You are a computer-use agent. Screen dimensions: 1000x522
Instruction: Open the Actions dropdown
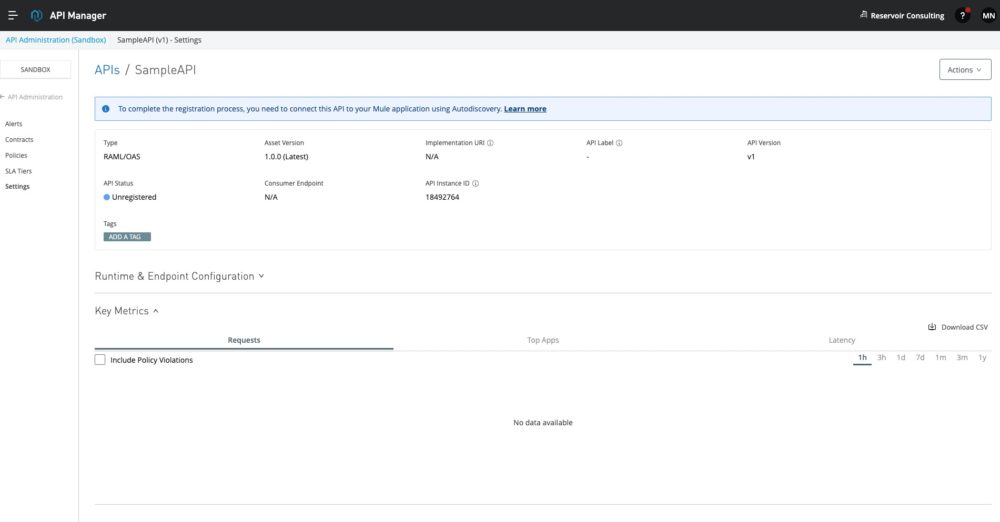(x=965, y=70)
